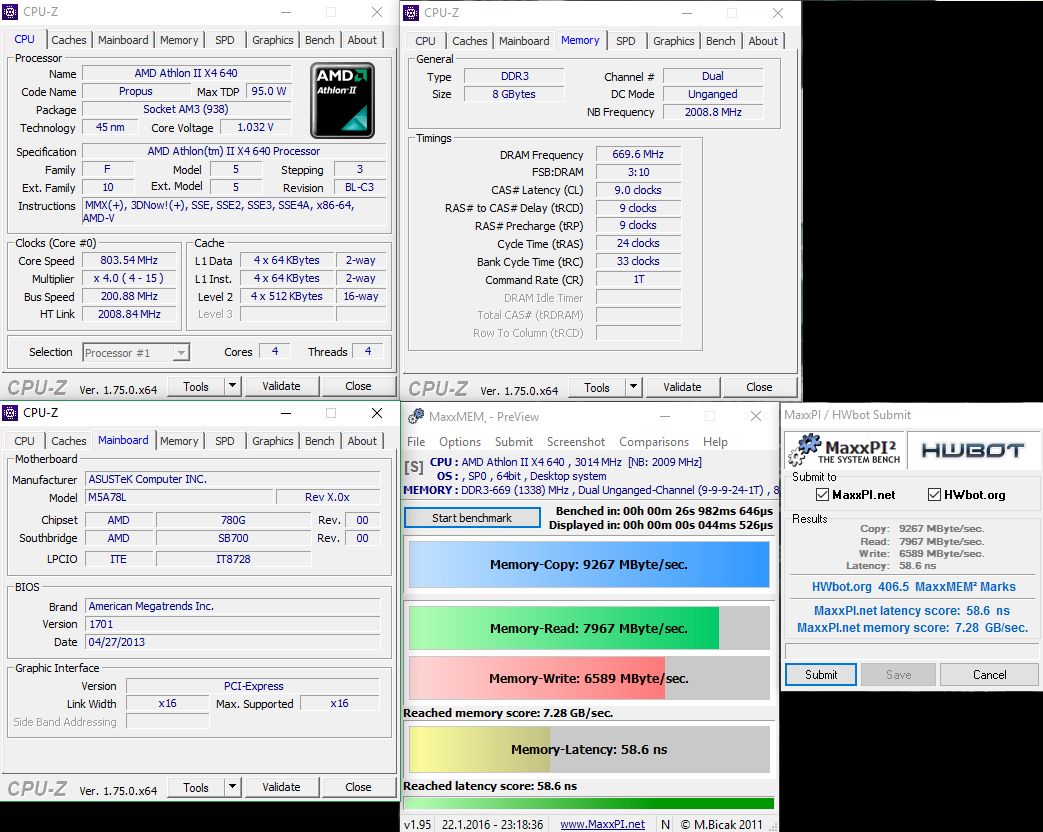Click the Multiplier x 4.0 value
1043x832 pixels.
[x=129, y=279]
